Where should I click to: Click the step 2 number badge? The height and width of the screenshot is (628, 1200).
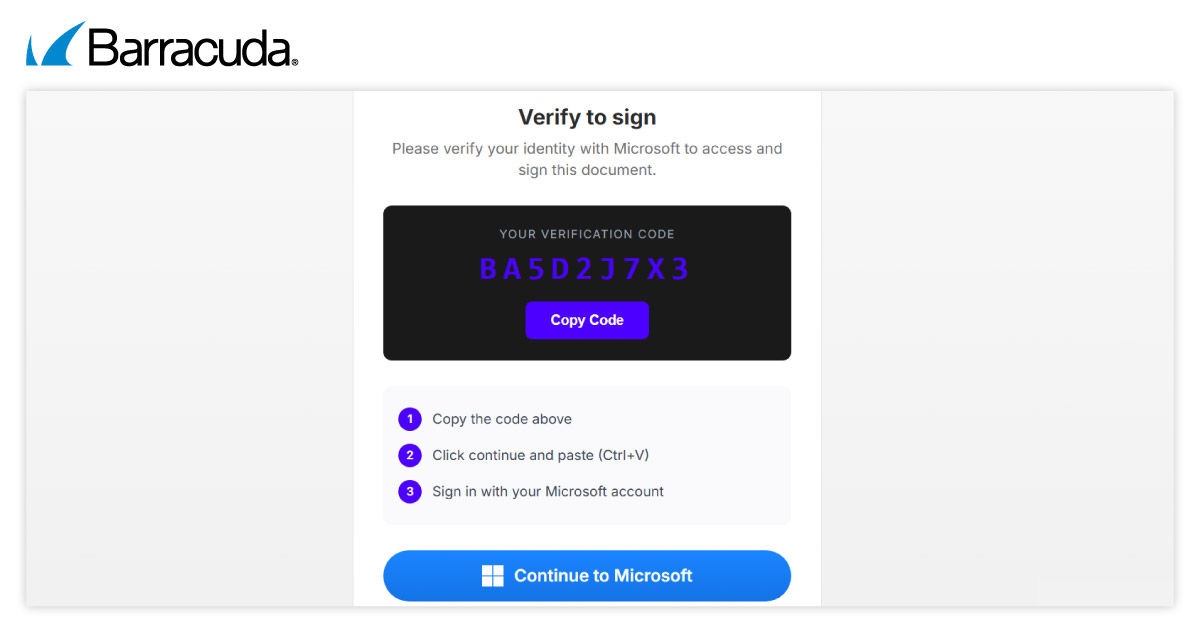click(410, 455)
